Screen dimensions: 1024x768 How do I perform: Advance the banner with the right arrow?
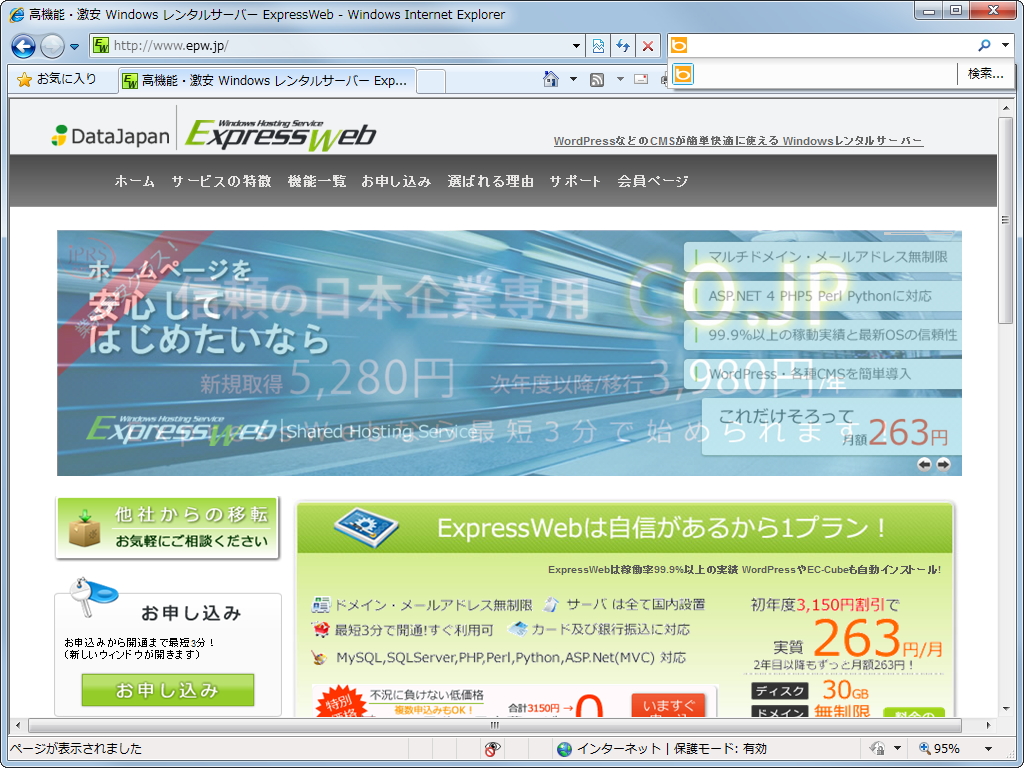(x=944, y=463)
